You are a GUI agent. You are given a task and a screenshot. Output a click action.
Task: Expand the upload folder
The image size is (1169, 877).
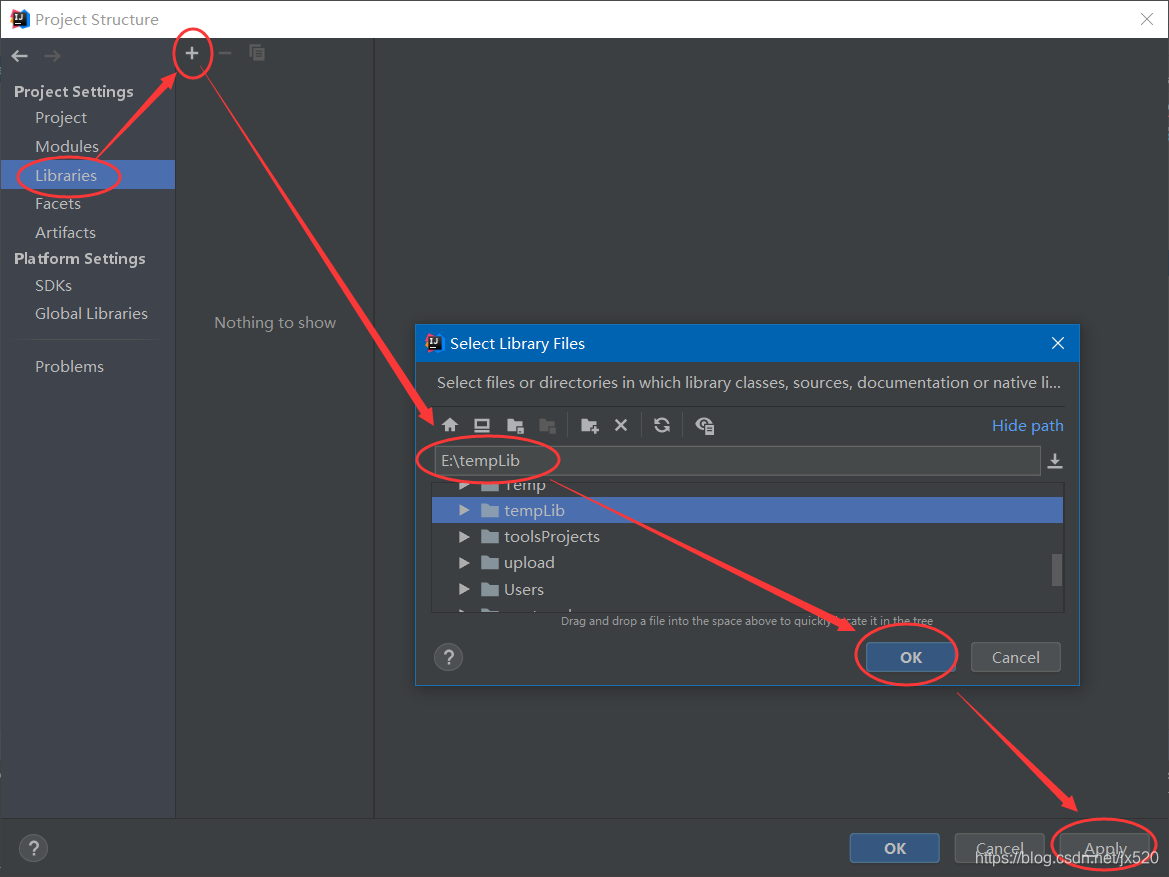[464, 562]
